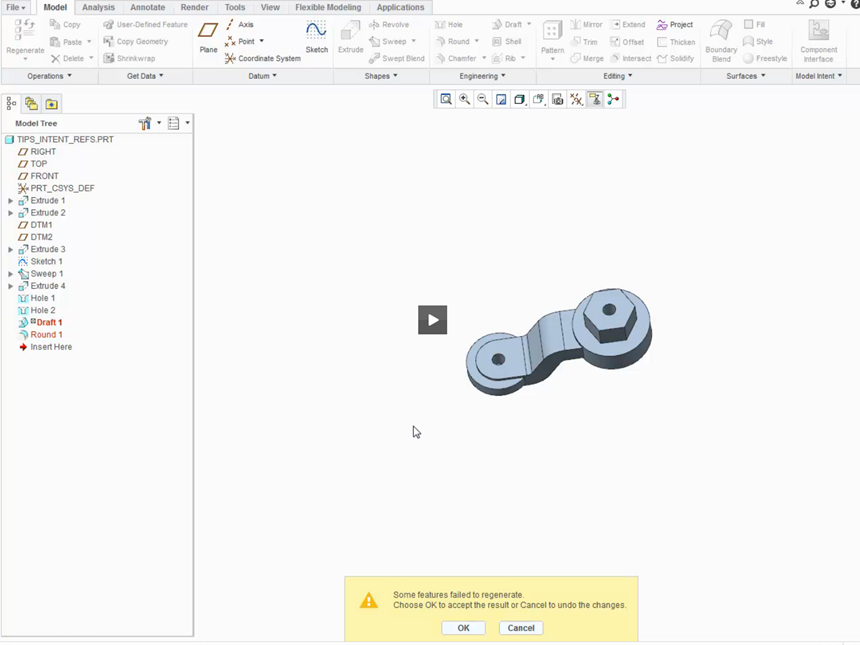Open the Get Data group dropdown

point(145,76)
